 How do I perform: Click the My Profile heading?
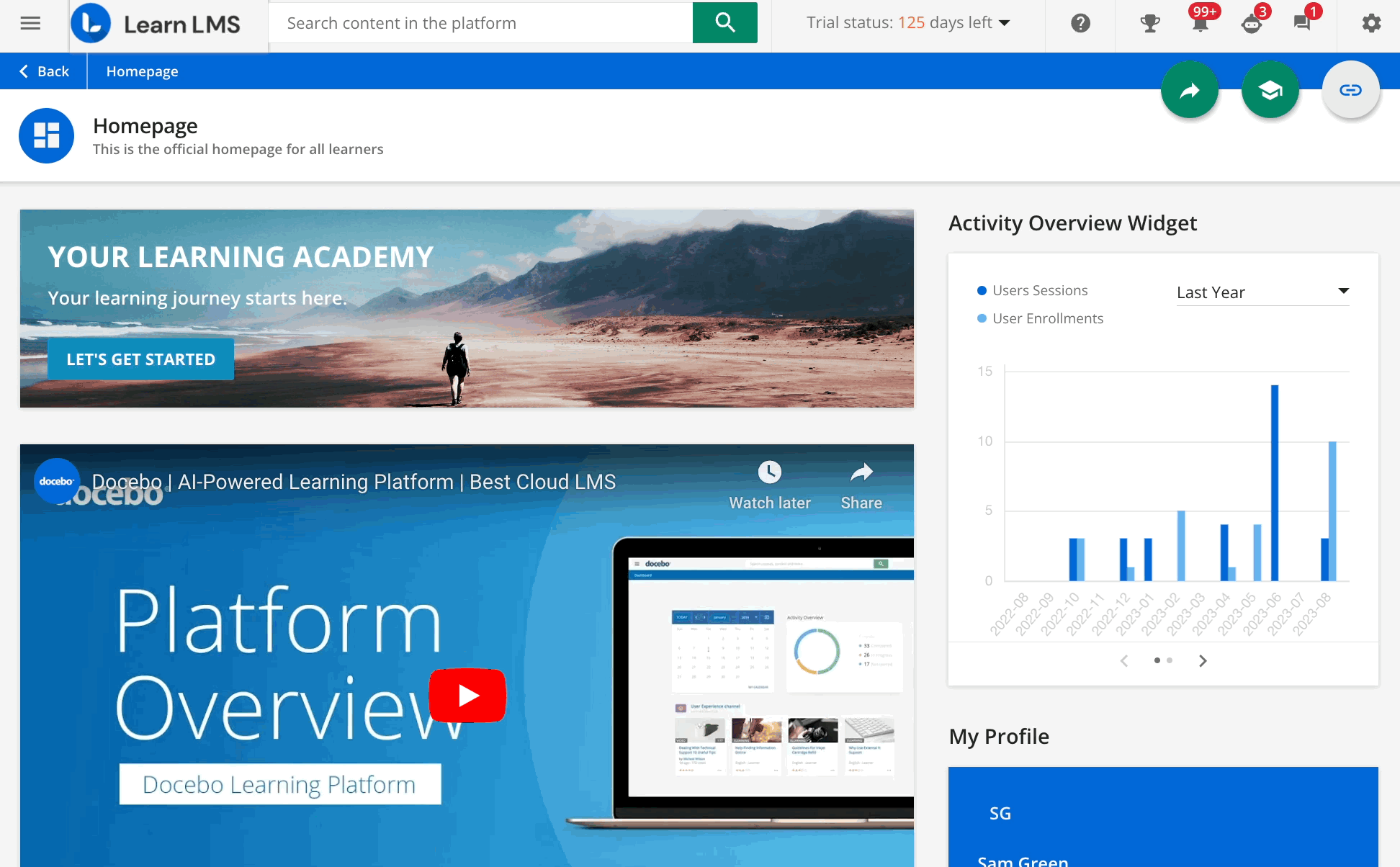[999, 737]
